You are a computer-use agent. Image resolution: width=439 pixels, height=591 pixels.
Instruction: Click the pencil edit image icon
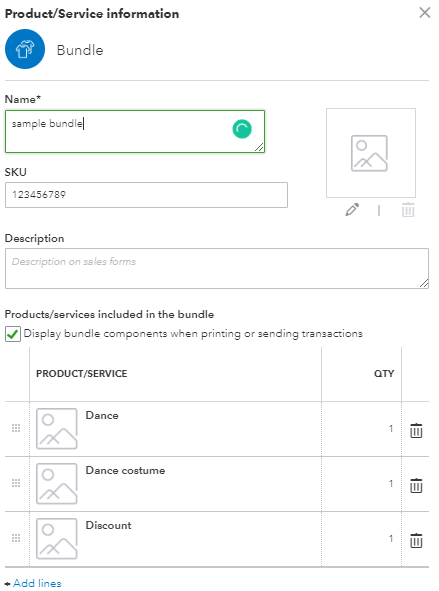click(352, 210)
